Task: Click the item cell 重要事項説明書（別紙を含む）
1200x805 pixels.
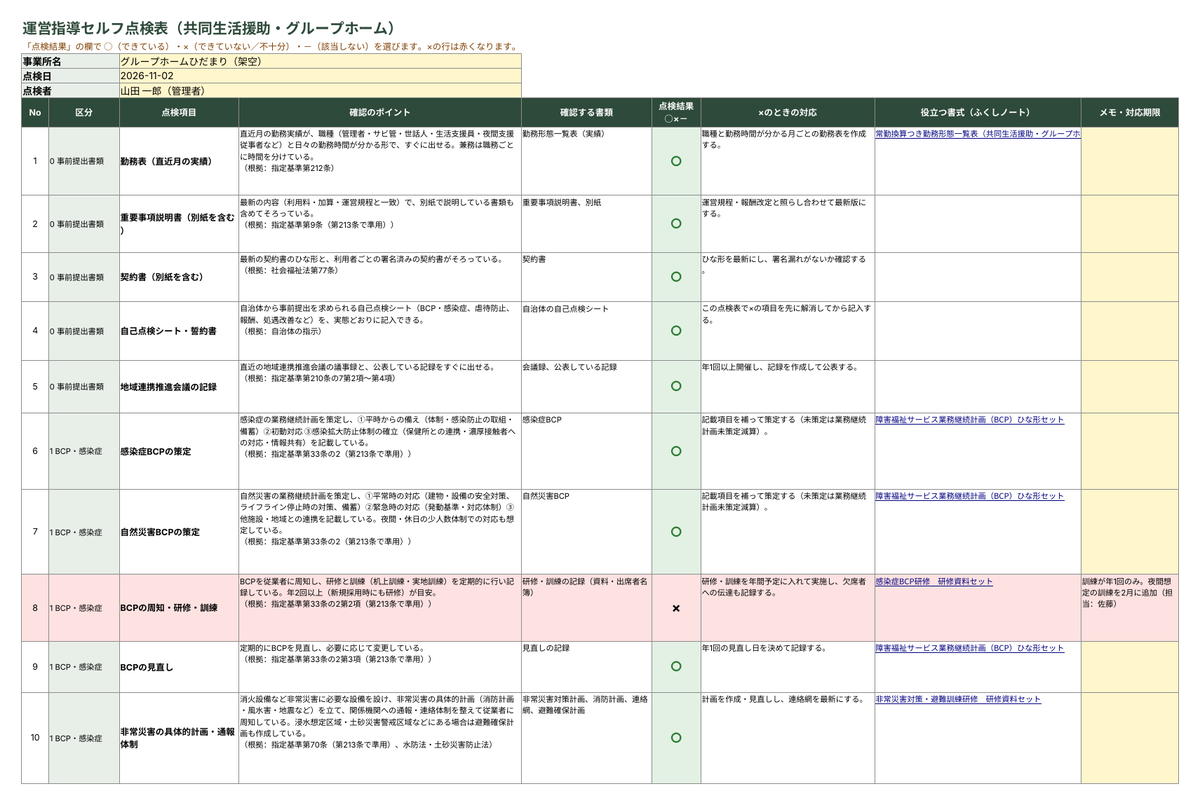Action: coord(178,223)
